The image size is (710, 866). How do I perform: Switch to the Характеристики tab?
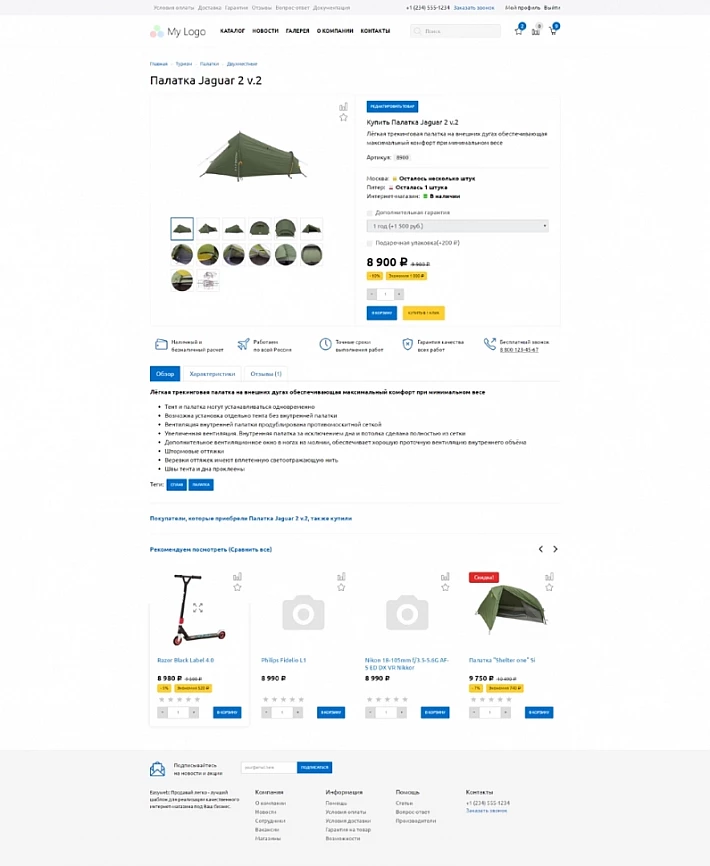pyautogui.click(x=212, y=374)
